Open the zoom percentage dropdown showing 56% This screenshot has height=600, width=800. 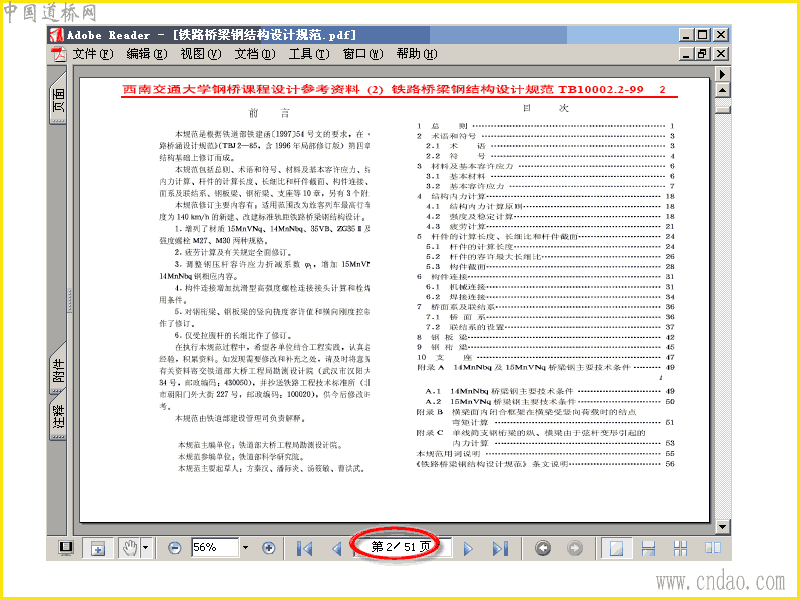(x=245, y=548)
